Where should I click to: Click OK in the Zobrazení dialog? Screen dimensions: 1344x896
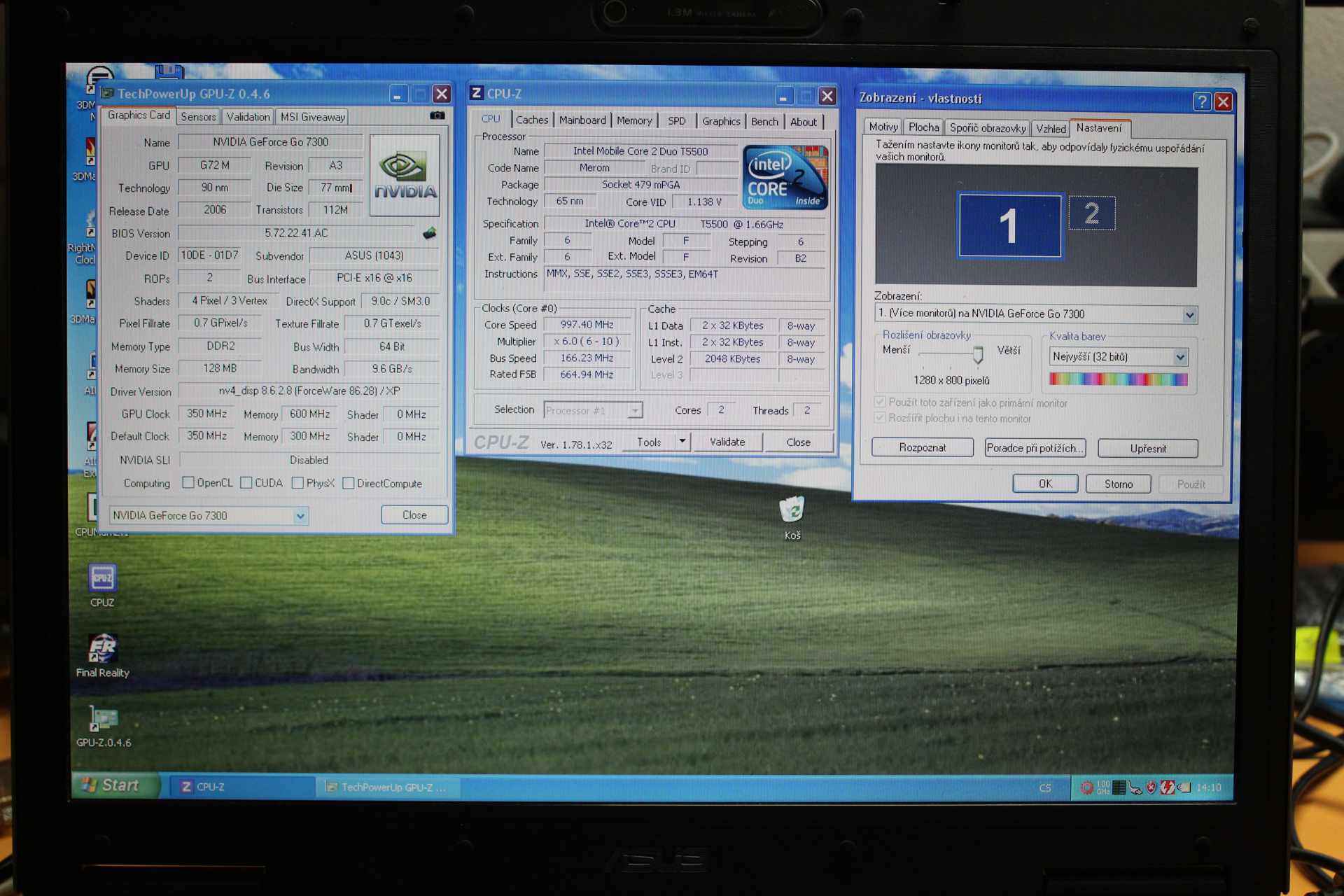coord(1045,484)
